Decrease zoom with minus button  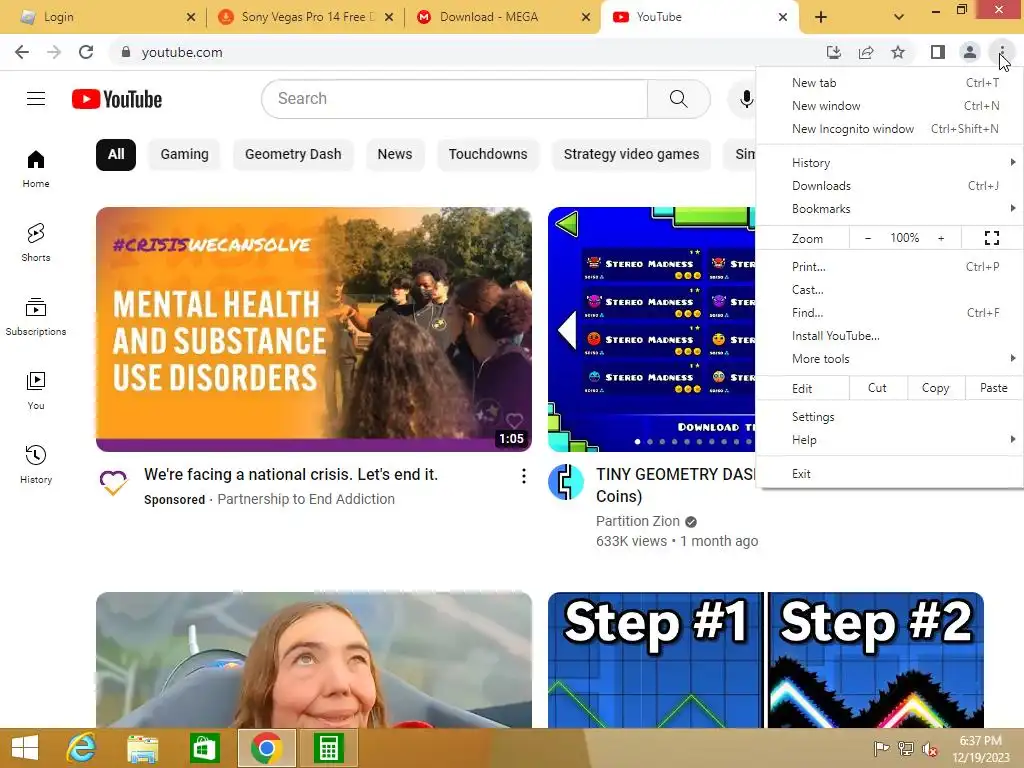(x=867, y=238)
